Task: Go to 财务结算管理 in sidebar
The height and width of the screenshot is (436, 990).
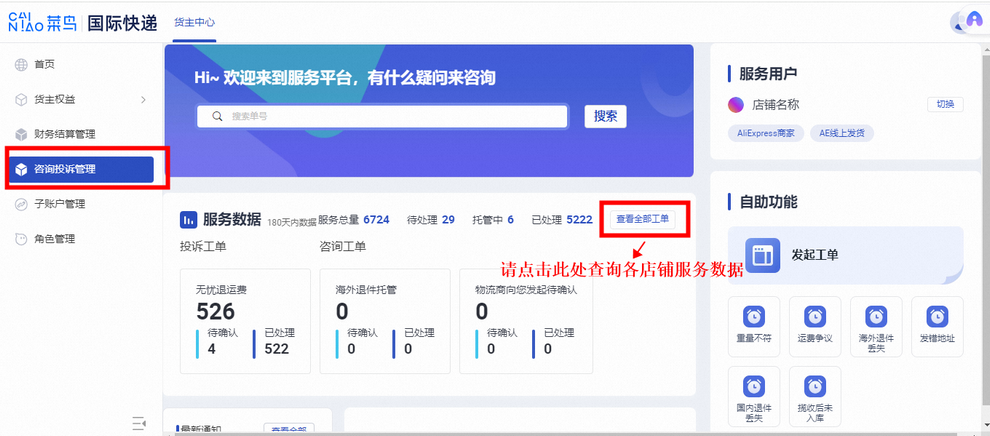Action: tap(64, 134)
